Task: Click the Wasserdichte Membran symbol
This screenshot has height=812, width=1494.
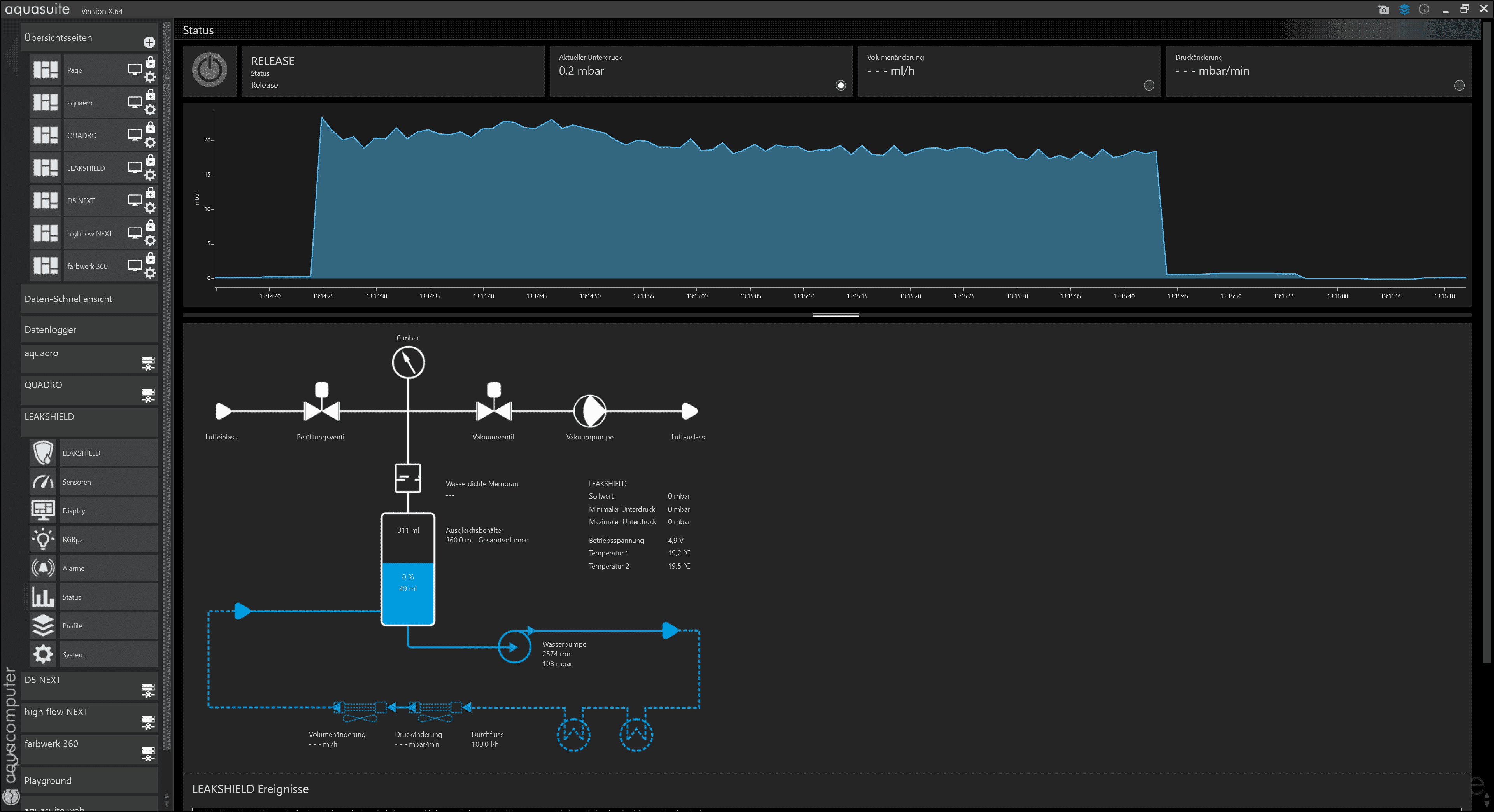Action: (408, 478)
